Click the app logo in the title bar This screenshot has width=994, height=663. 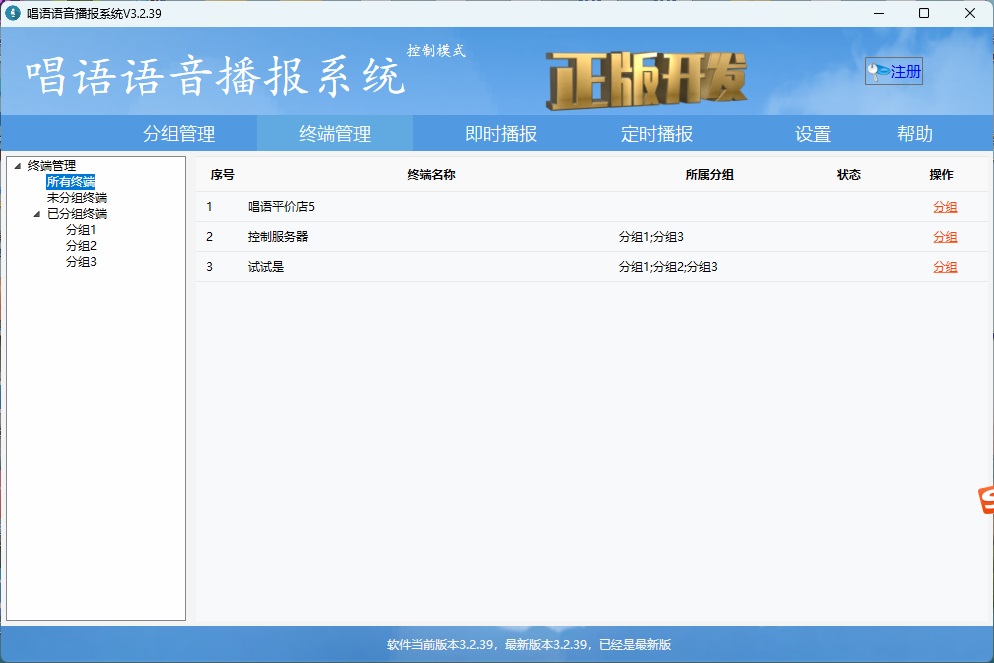click(13, 13)
